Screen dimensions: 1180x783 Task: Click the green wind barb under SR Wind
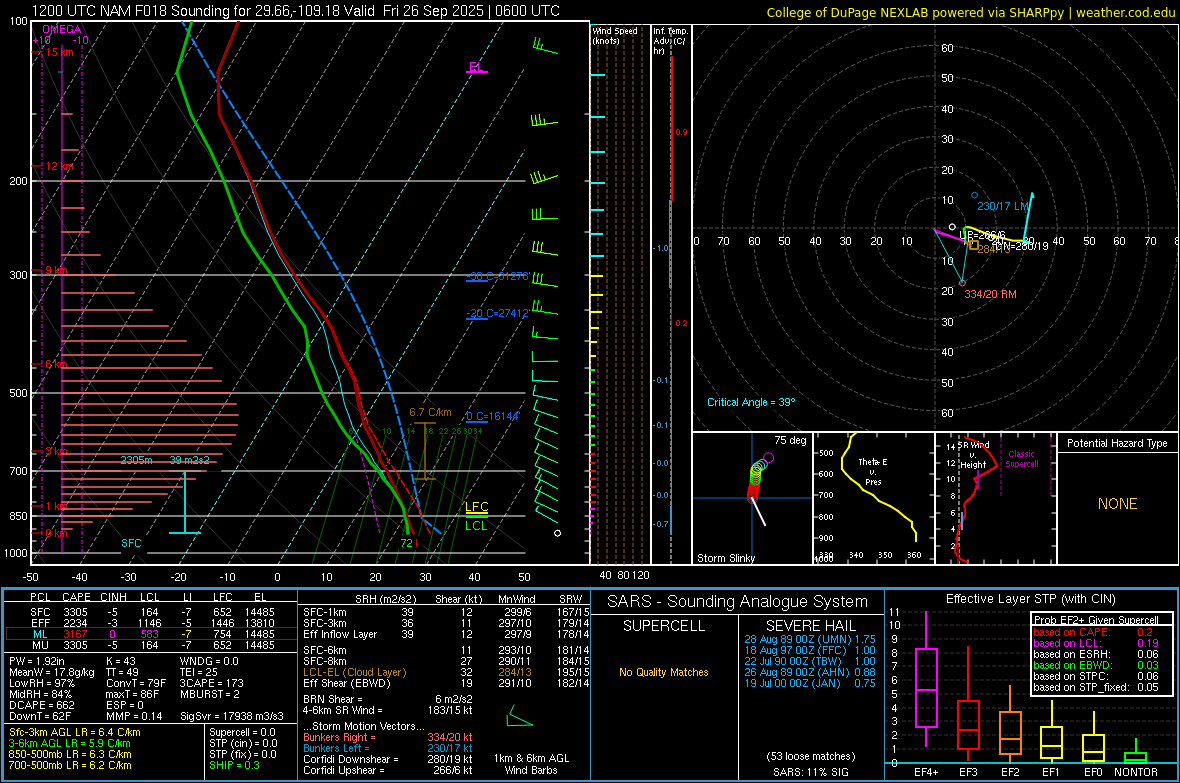519,717
